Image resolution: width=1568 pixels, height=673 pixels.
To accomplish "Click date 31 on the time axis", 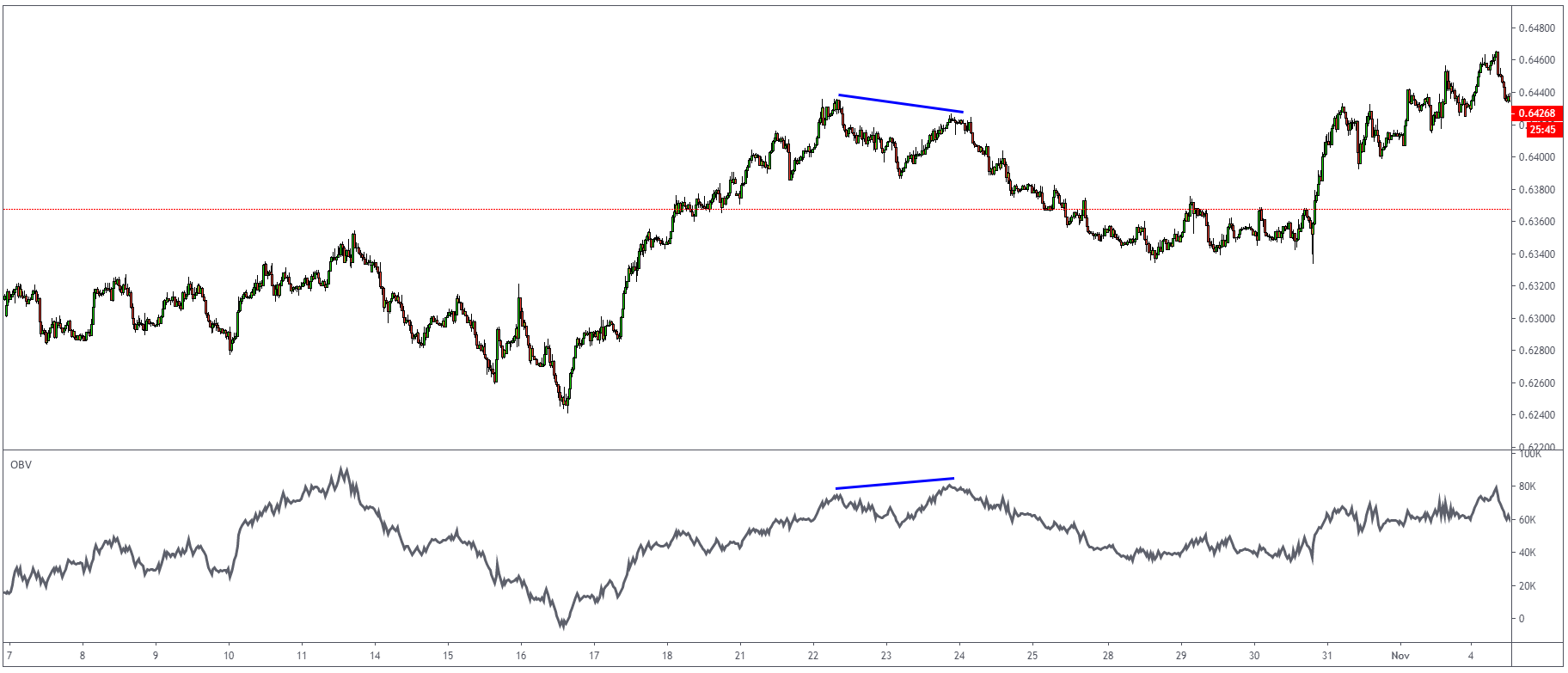I will click(x=1327, y=655).
